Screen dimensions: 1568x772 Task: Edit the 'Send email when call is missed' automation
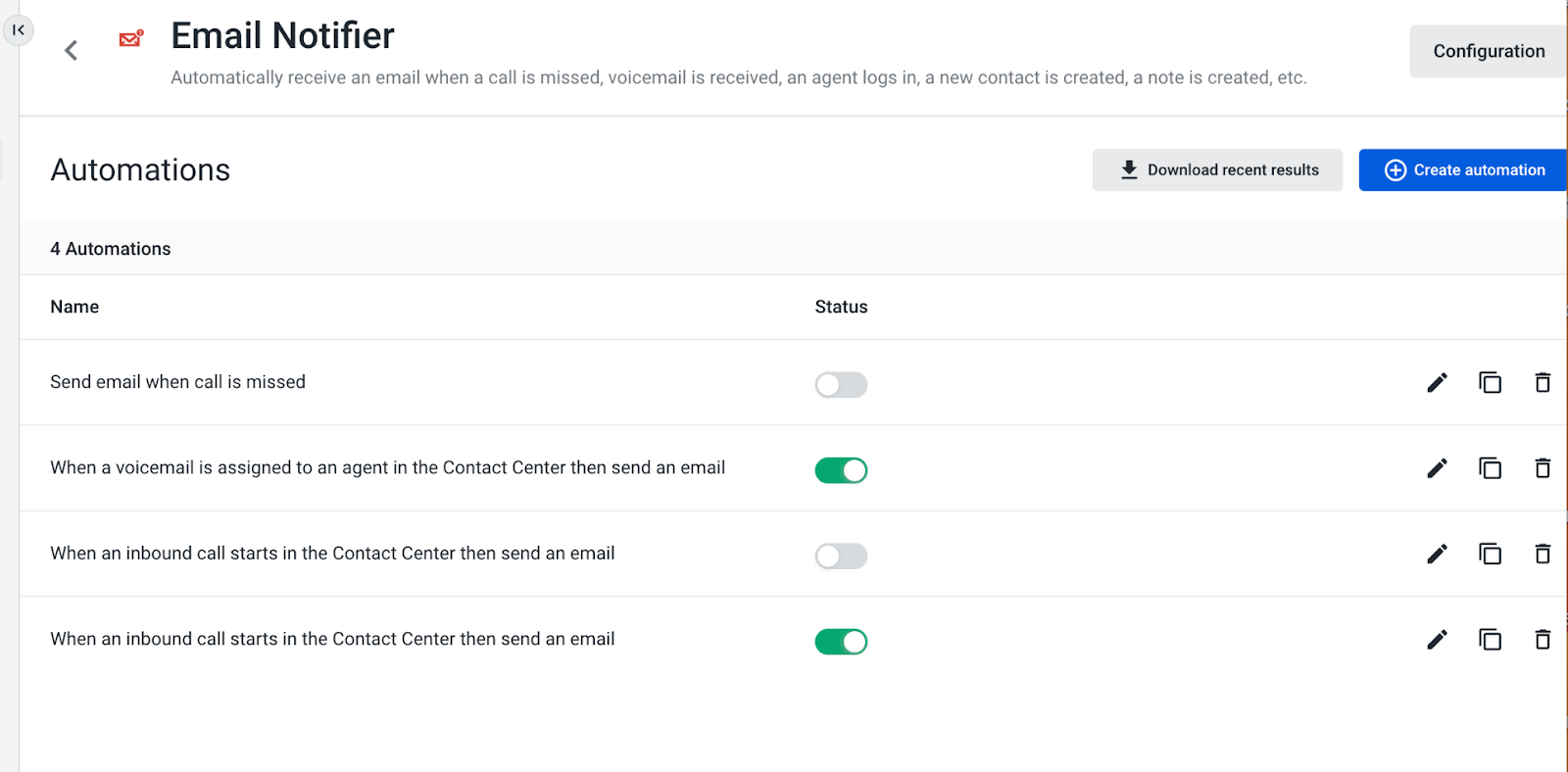[1437, 383]
